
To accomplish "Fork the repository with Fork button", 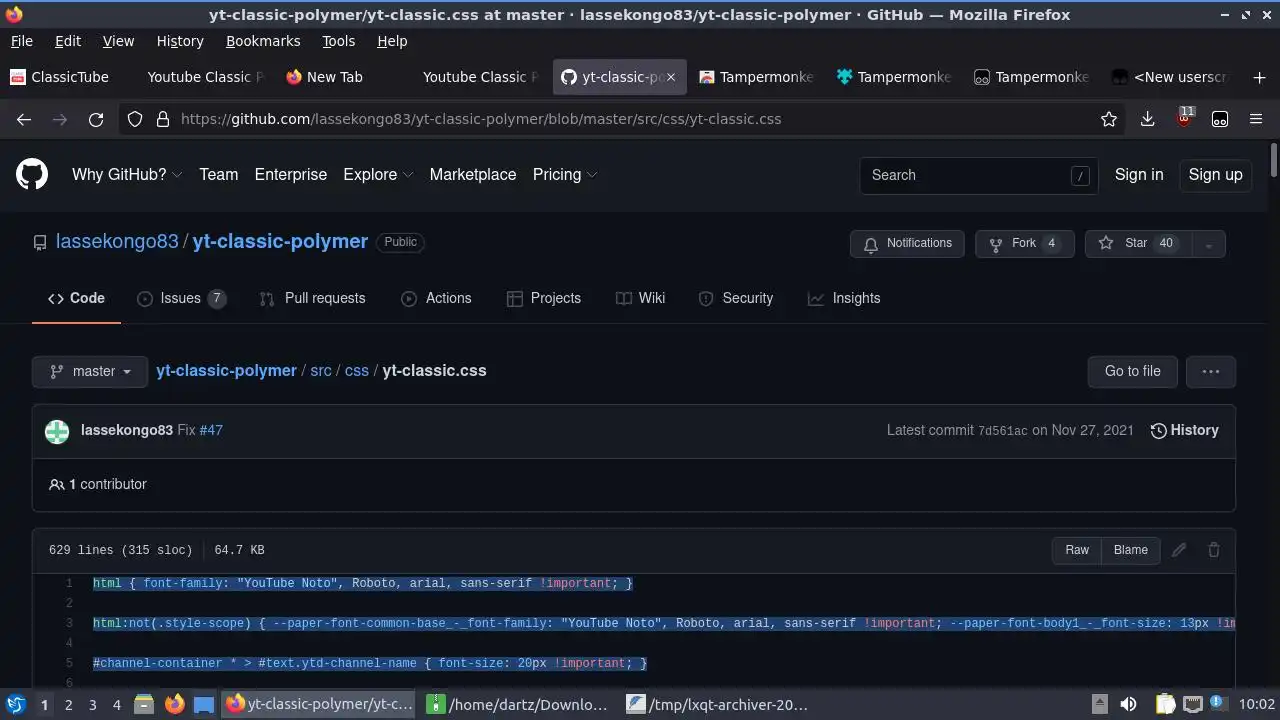I will tap(1024, 243).
